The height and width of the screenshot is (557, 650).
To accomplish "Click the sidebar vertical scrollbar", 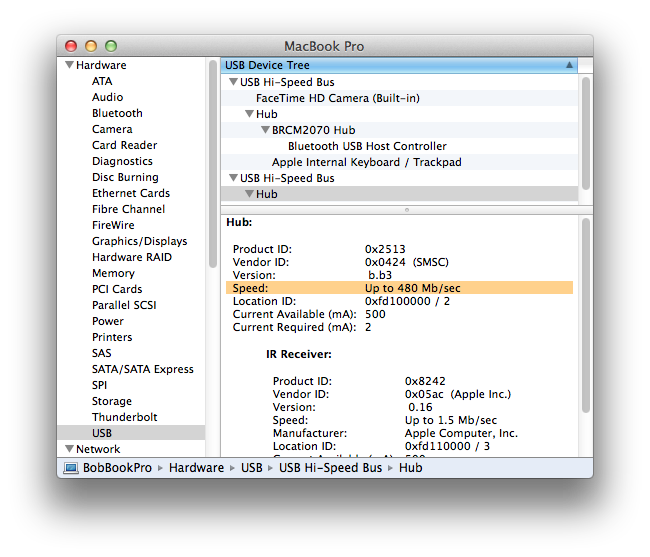I will [213, 164].
